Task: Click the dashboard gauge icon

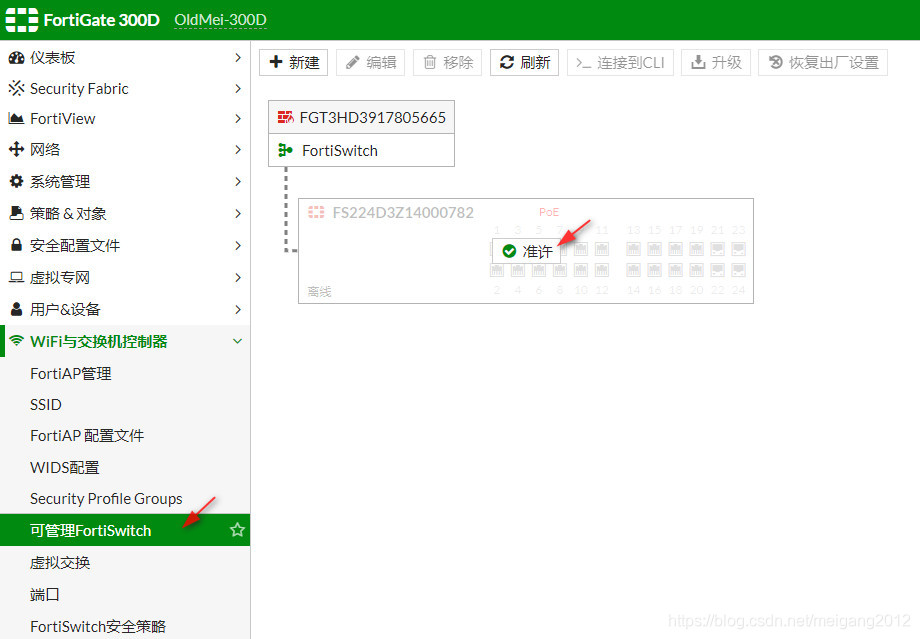Action: (x=16, y=58)
